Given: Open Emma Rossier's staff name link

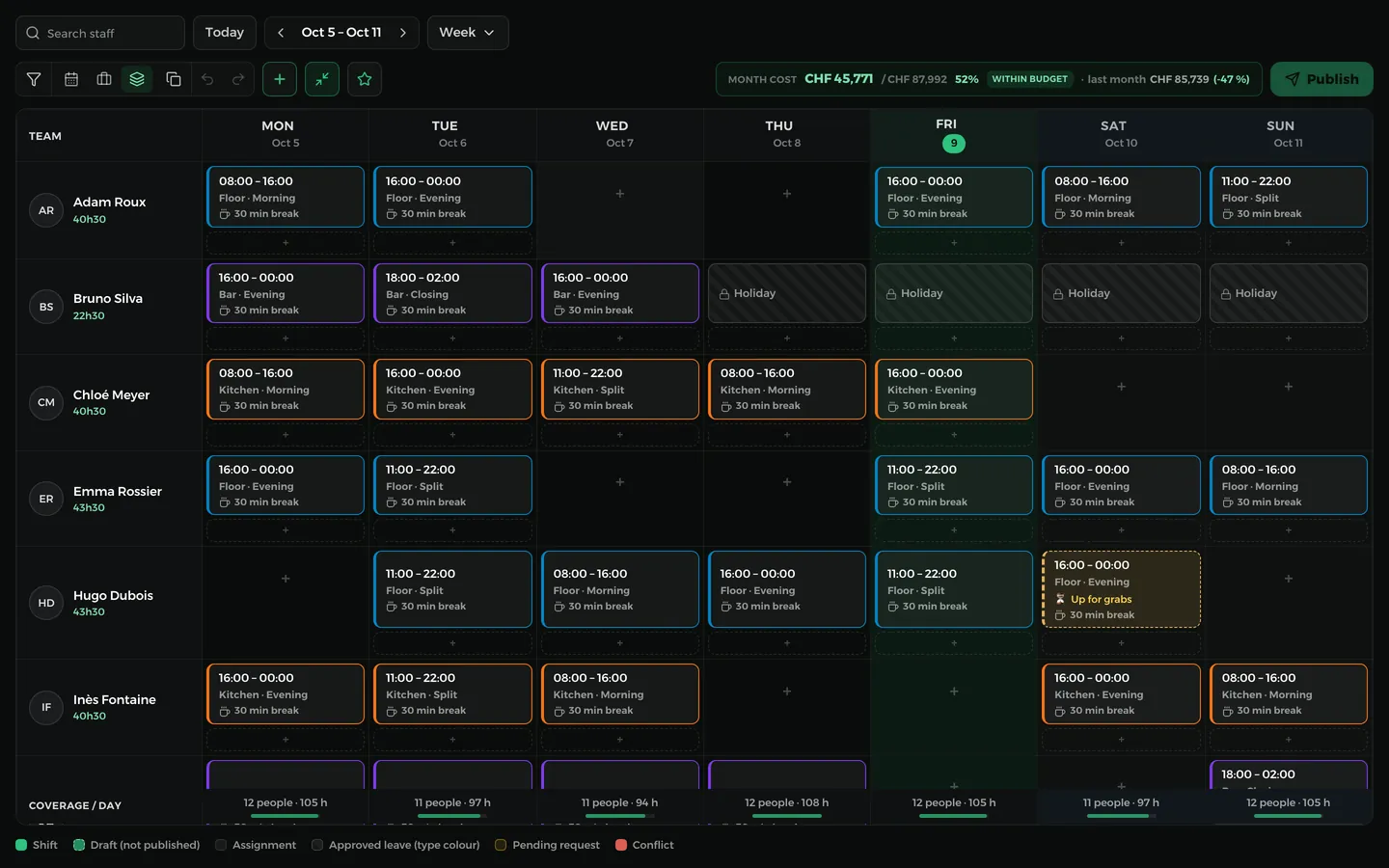Looking at the screenshot, I should [118, 491].
